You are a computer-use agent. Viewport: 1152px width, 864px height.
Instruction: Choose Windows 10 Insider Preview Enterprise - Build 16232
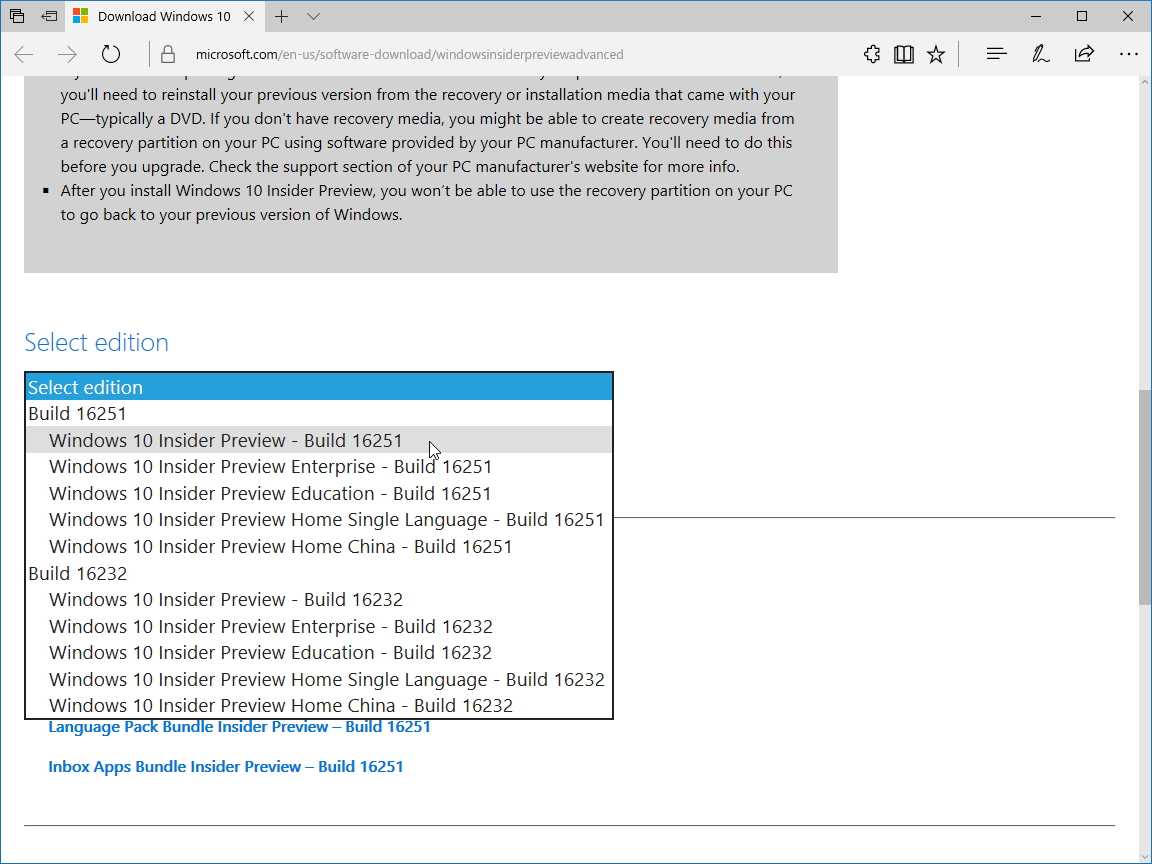click(270, 626)
